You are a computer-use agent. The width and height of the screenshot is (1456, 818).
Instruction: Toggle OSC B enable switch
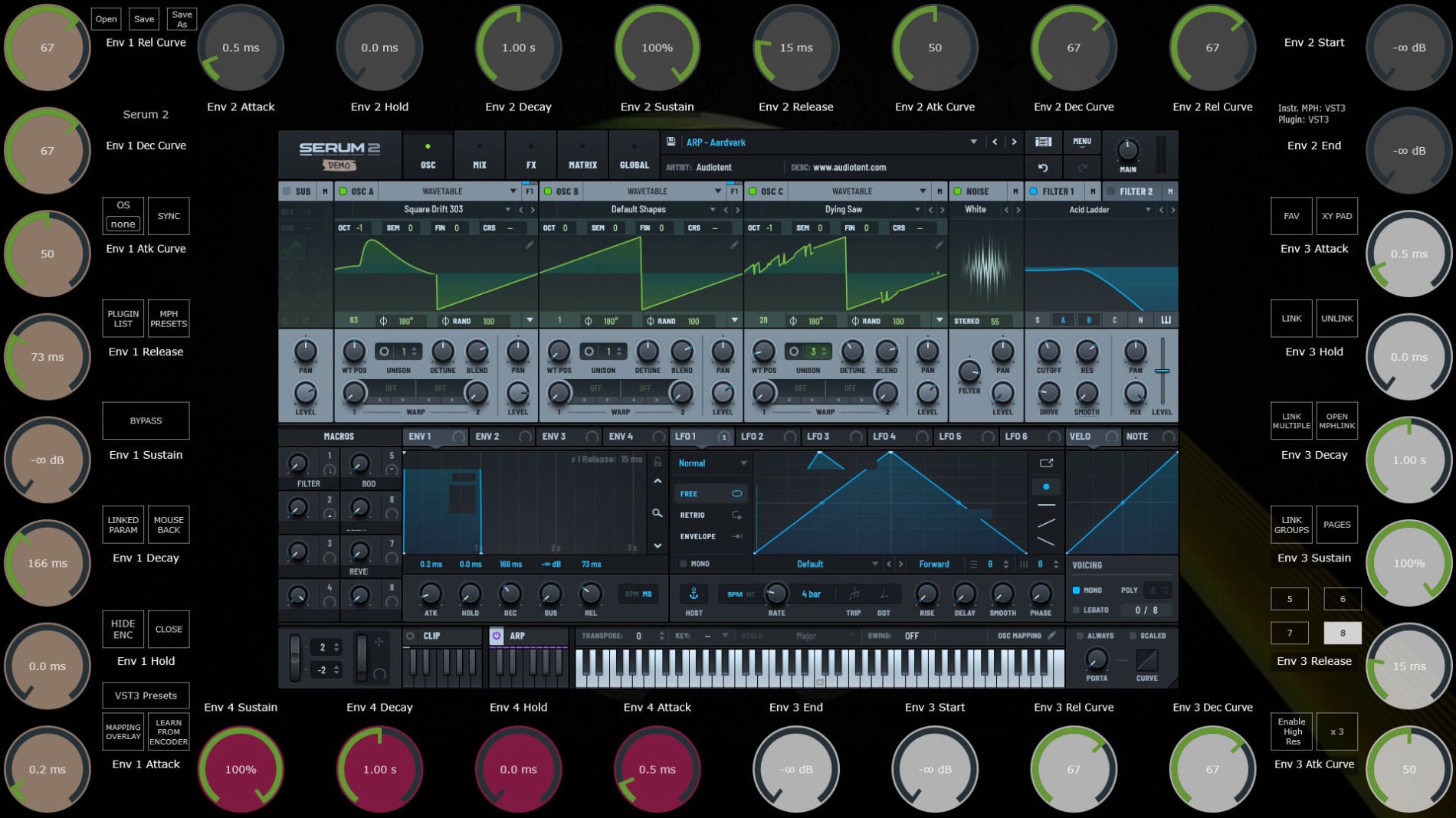click(x=548, y=191)
